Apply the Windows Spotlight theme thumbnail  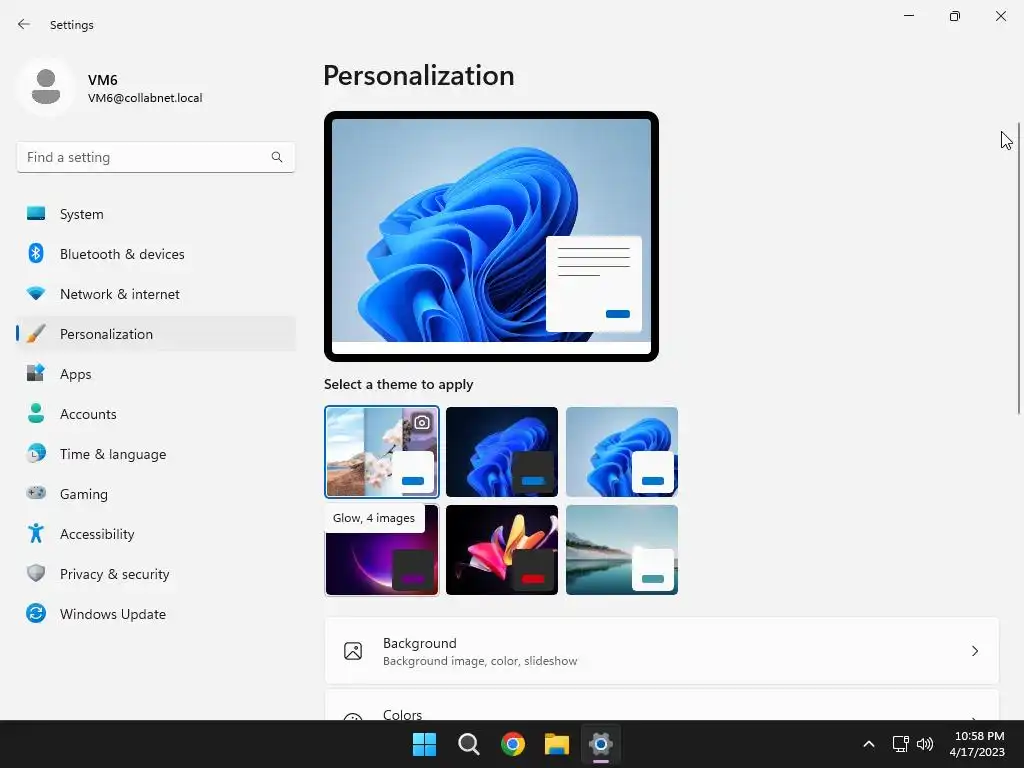pyautogui.click(x=381, y=452)
